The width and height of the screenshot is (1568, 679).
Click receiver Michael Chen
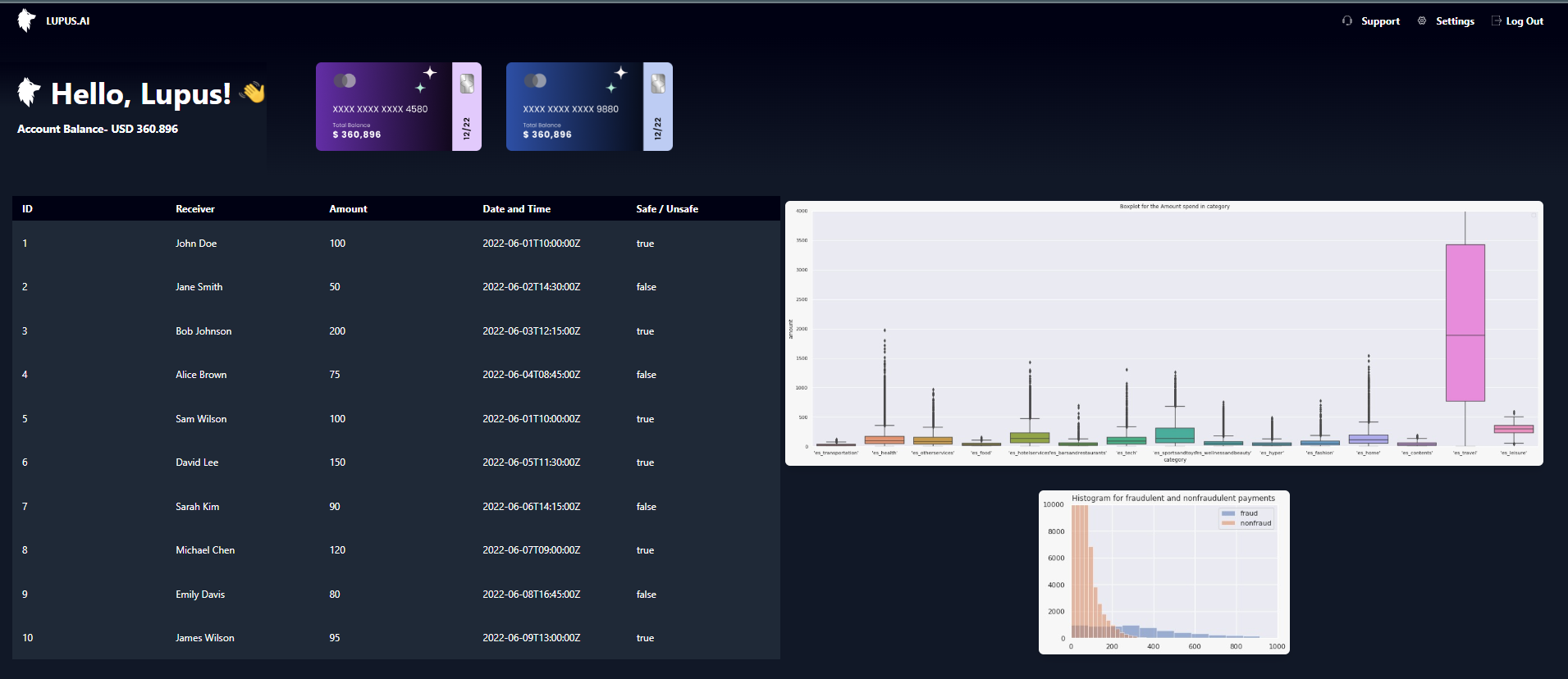click(205, 550)
